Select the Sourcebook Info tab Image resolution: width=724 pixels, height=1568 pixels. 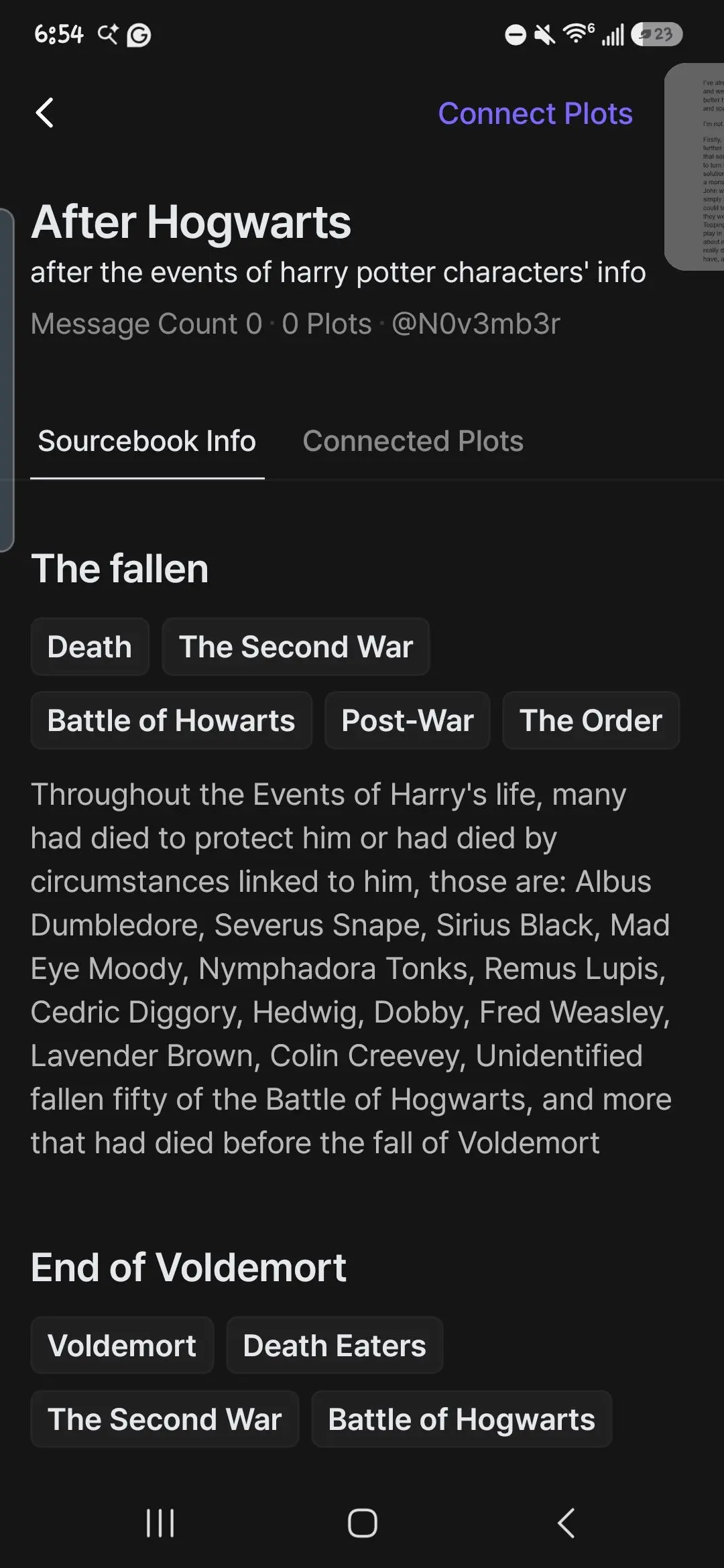pos(147,441)
